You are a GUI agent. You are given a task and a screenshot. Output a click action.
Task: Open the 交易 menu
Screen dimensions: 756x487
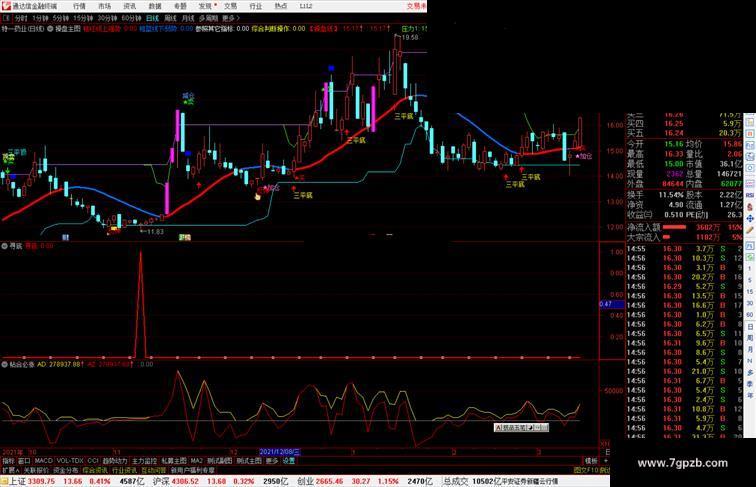pos(230,6)
